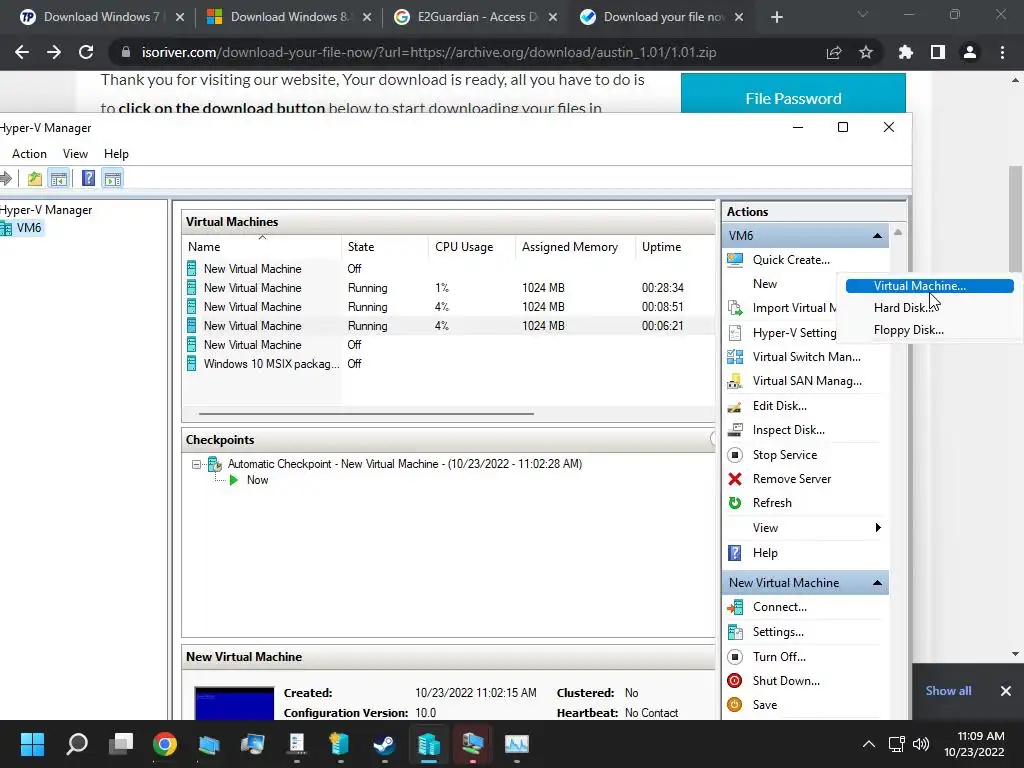The image size is (1024, 768).
Task: Open Hyper-V Settings icon in Actions pane
Action: click(x=735, y=332)
